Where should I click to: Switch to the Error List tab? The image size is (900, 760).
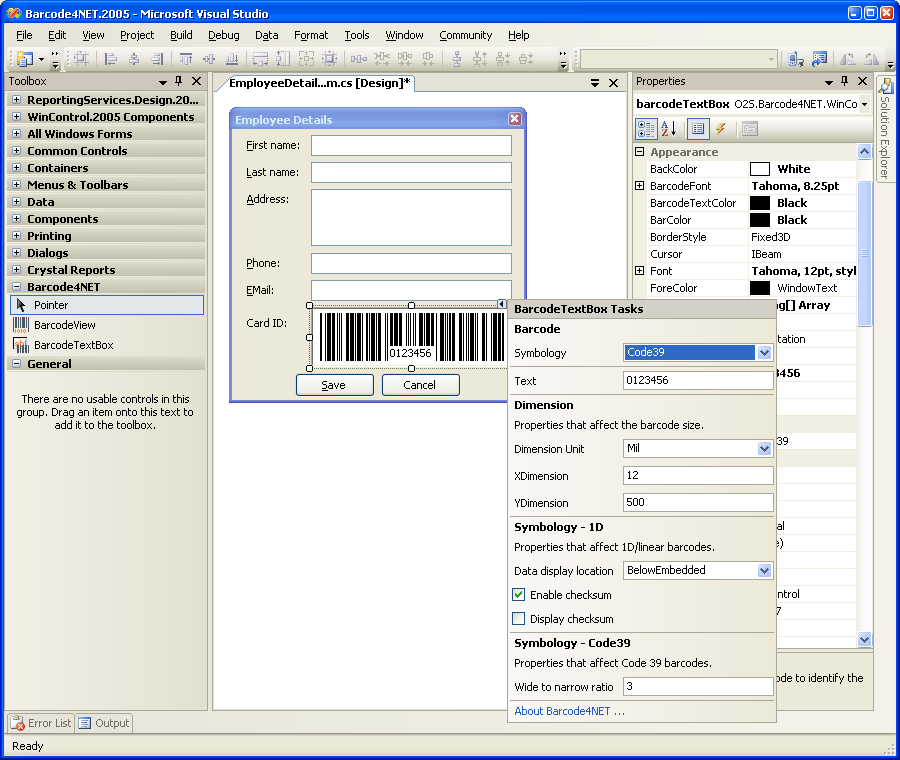pos(40,723)
